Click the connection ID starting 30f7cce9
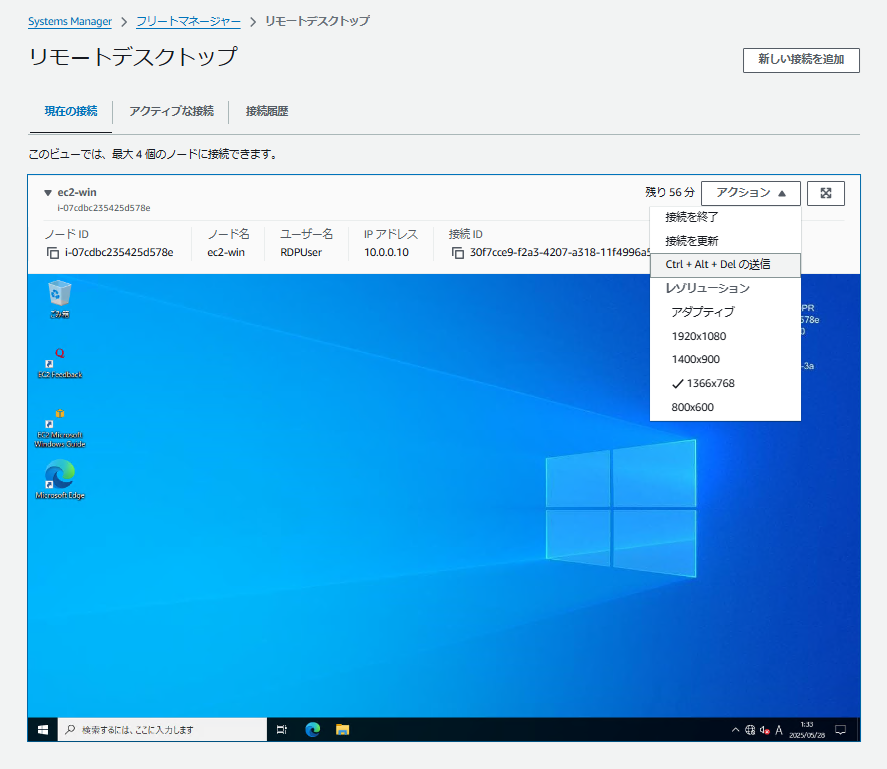 point(559,252)
